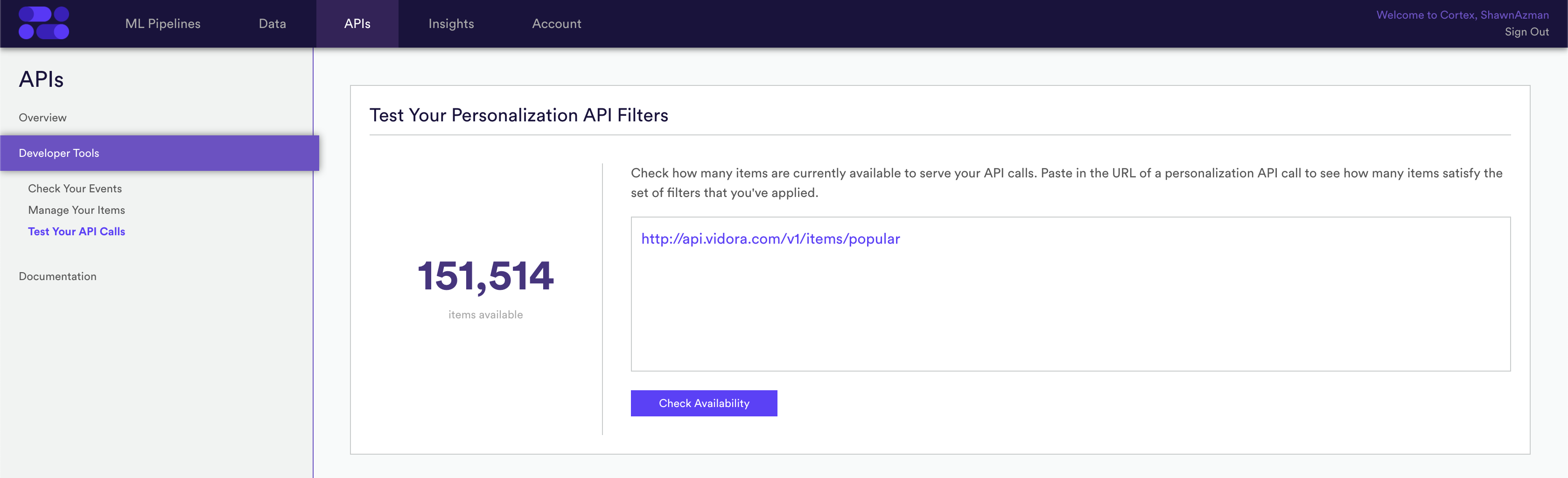Go to the Insights tab
Viewport: 1568px width, 478px height.
point(451,24)
